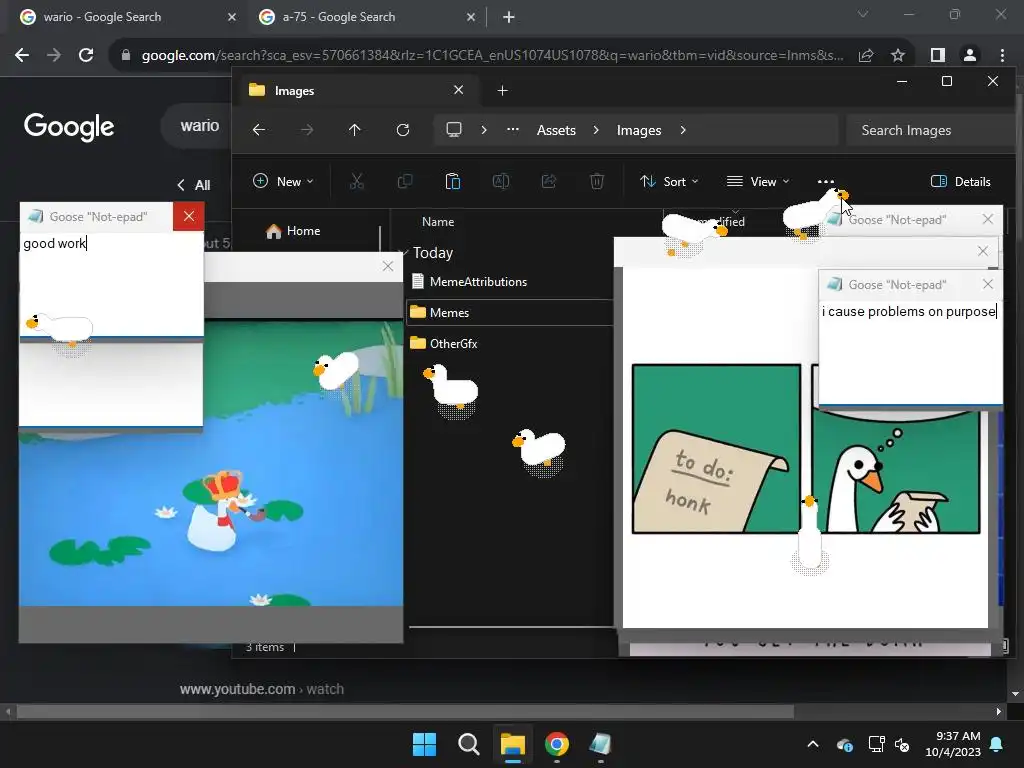Screen dimensions: 1024x768
Task: Collapse the Today group in file list
Action: [x=404, y=253]
